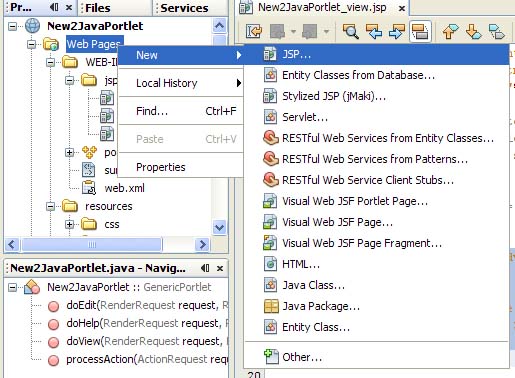
Task: Select processAction method in Navigator
Action: (x=147, y=359)
